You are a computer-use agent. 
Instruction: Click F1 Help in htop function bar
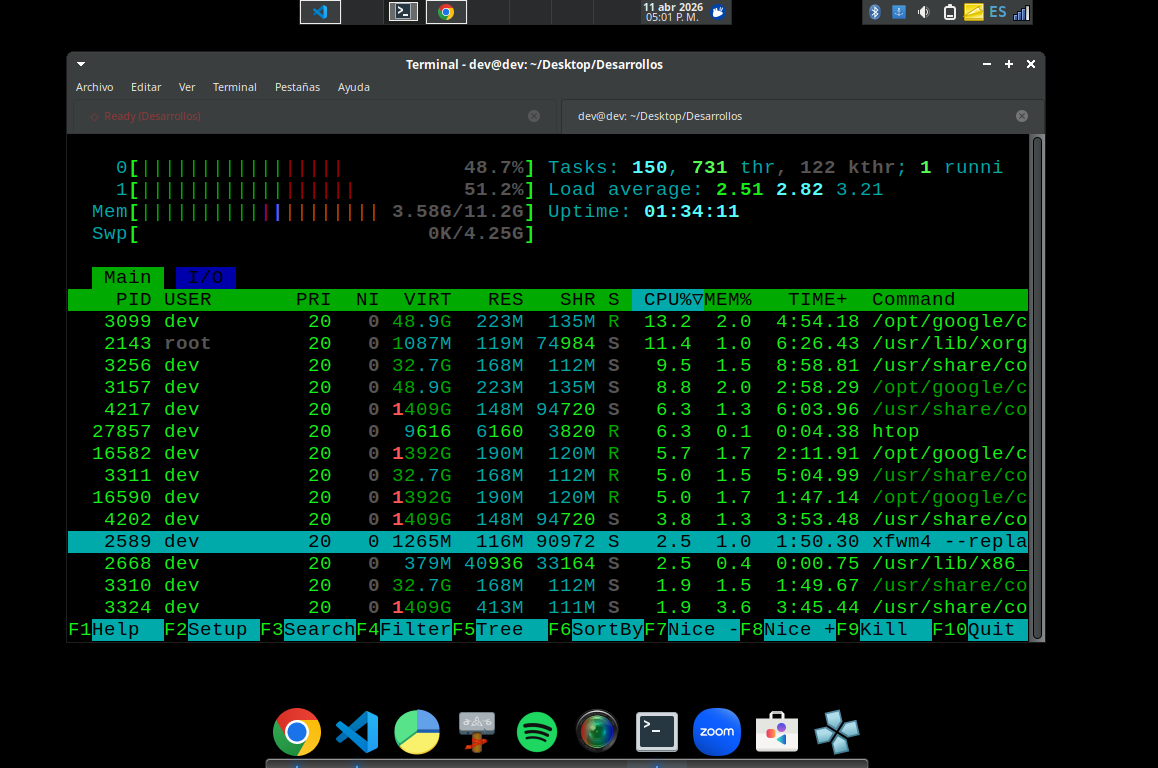[x=116, y=630]
